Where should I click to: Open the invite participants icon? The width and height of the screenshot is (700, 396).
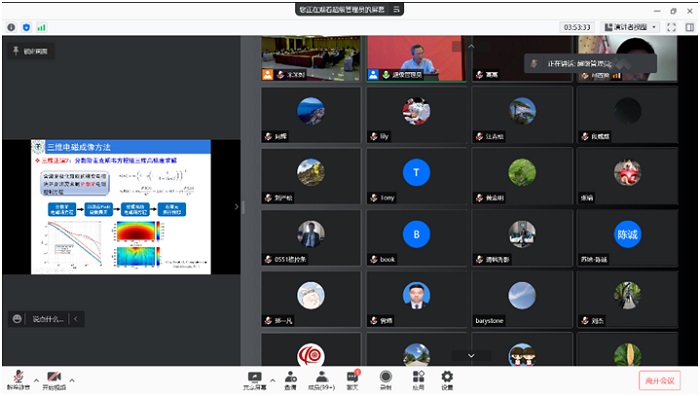click(x=291, y=381)
